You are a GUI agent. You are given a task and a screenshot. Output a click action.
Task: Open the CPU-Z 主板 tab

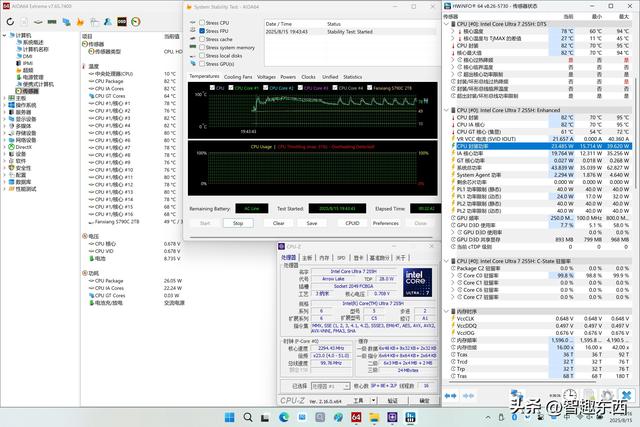click(307, 258)
